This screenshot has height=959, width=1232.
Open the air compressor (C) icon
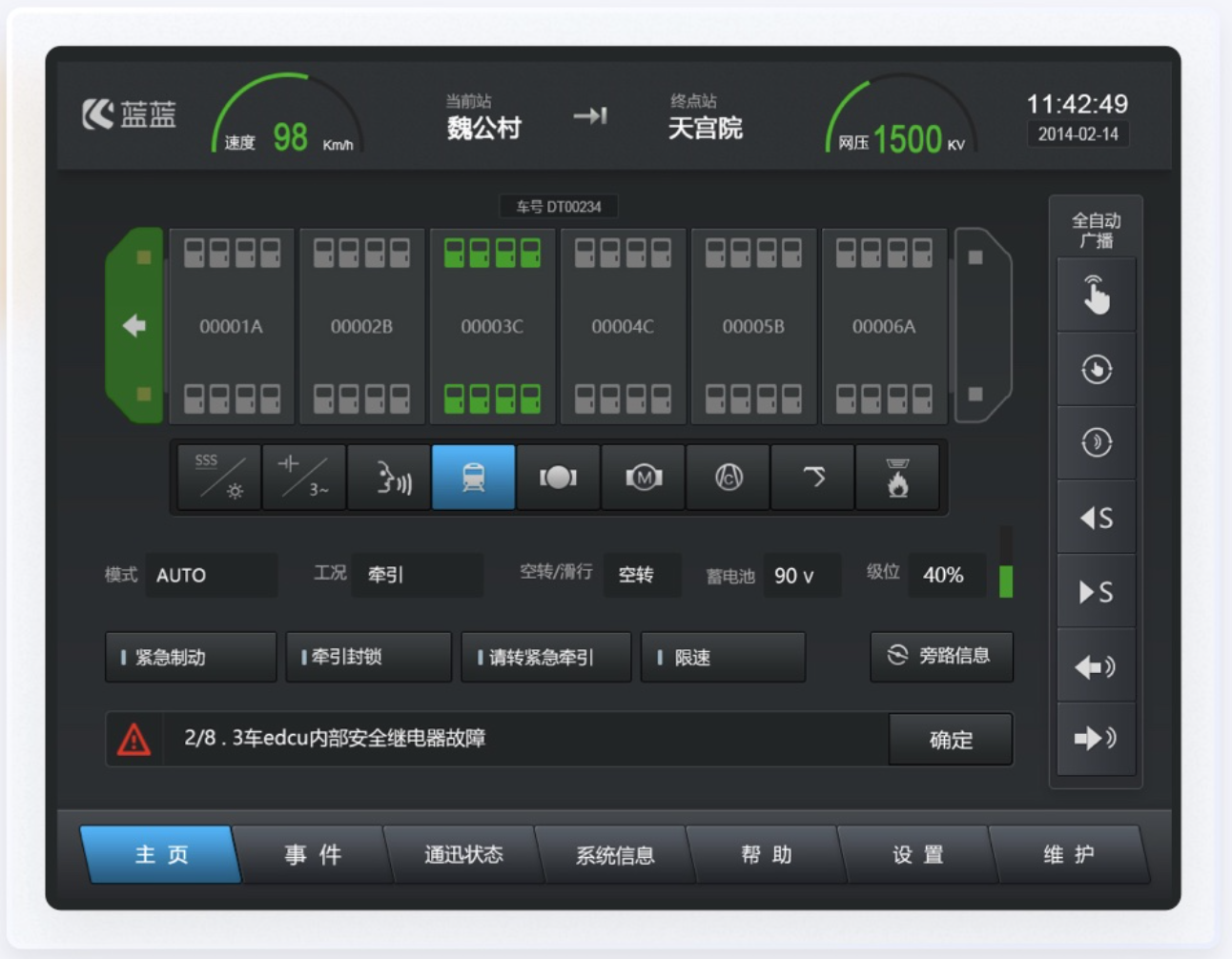tap(726, 477)
